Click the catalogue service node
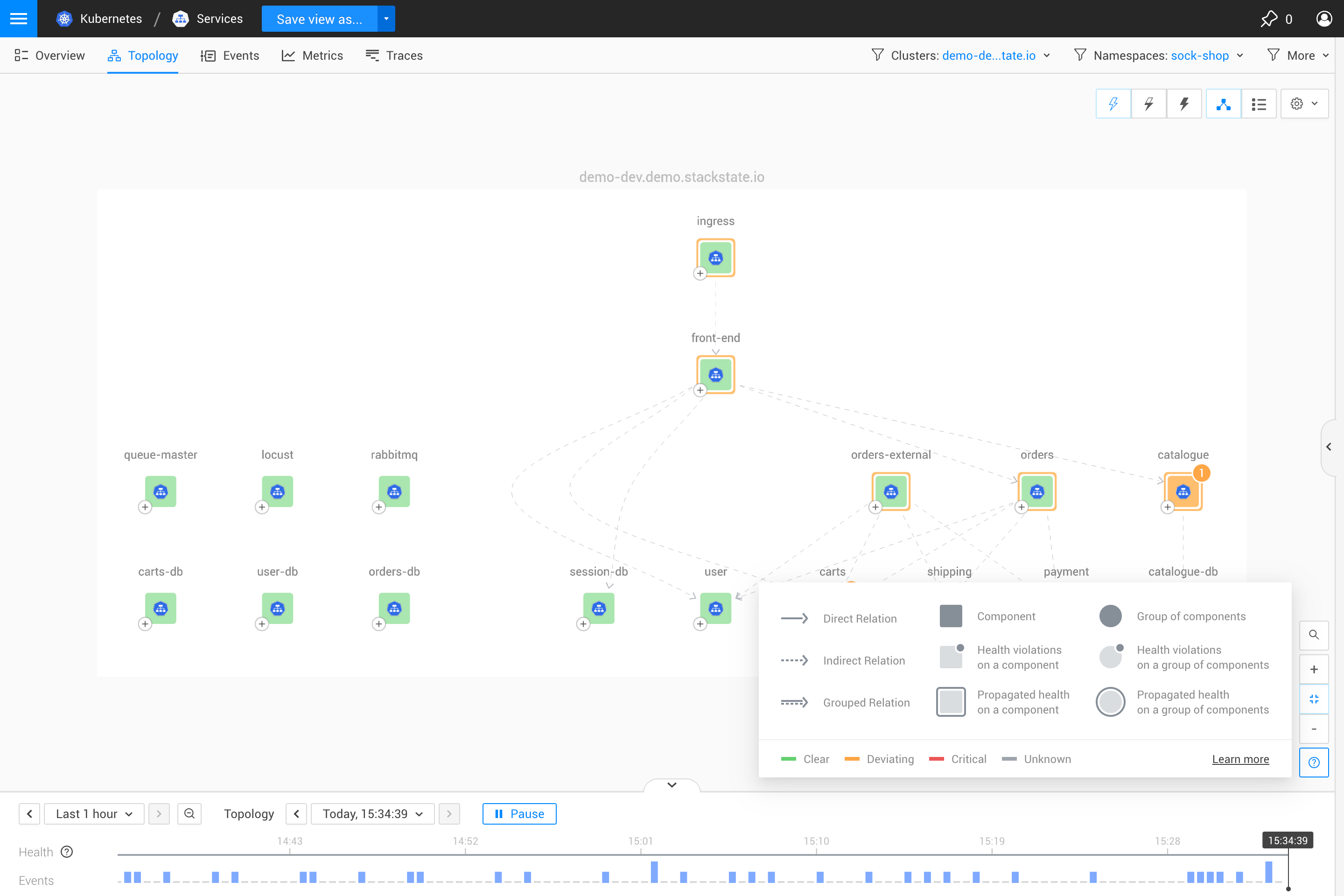Image resolution: width=1344 pixels, height=896 pixels. click(1183, 491)
